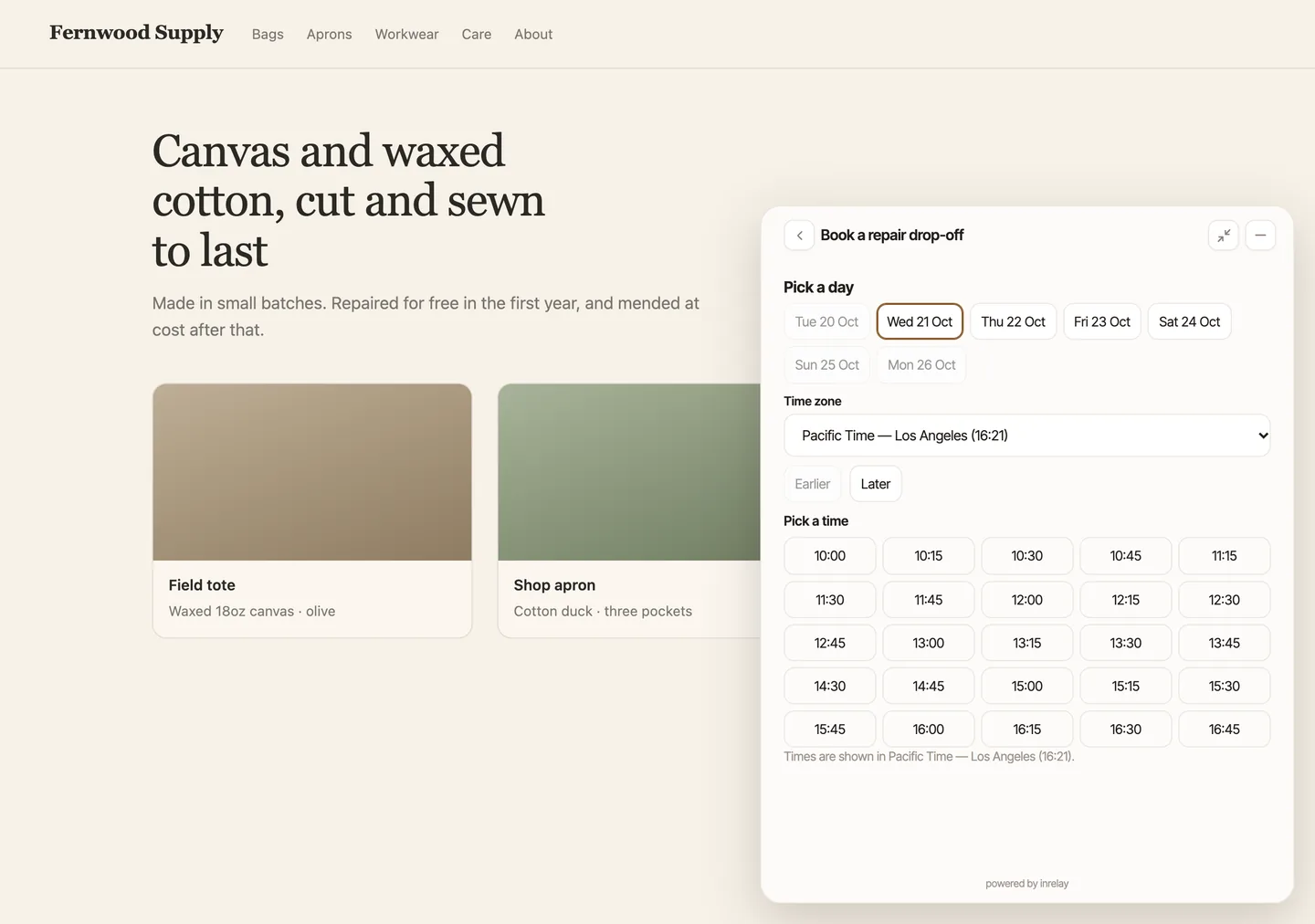Image resolution: width=1315 pixels, height=924 pixels.
Task: Select Thu 22 Oct as the day
Action: click(x=1013, y=321)
